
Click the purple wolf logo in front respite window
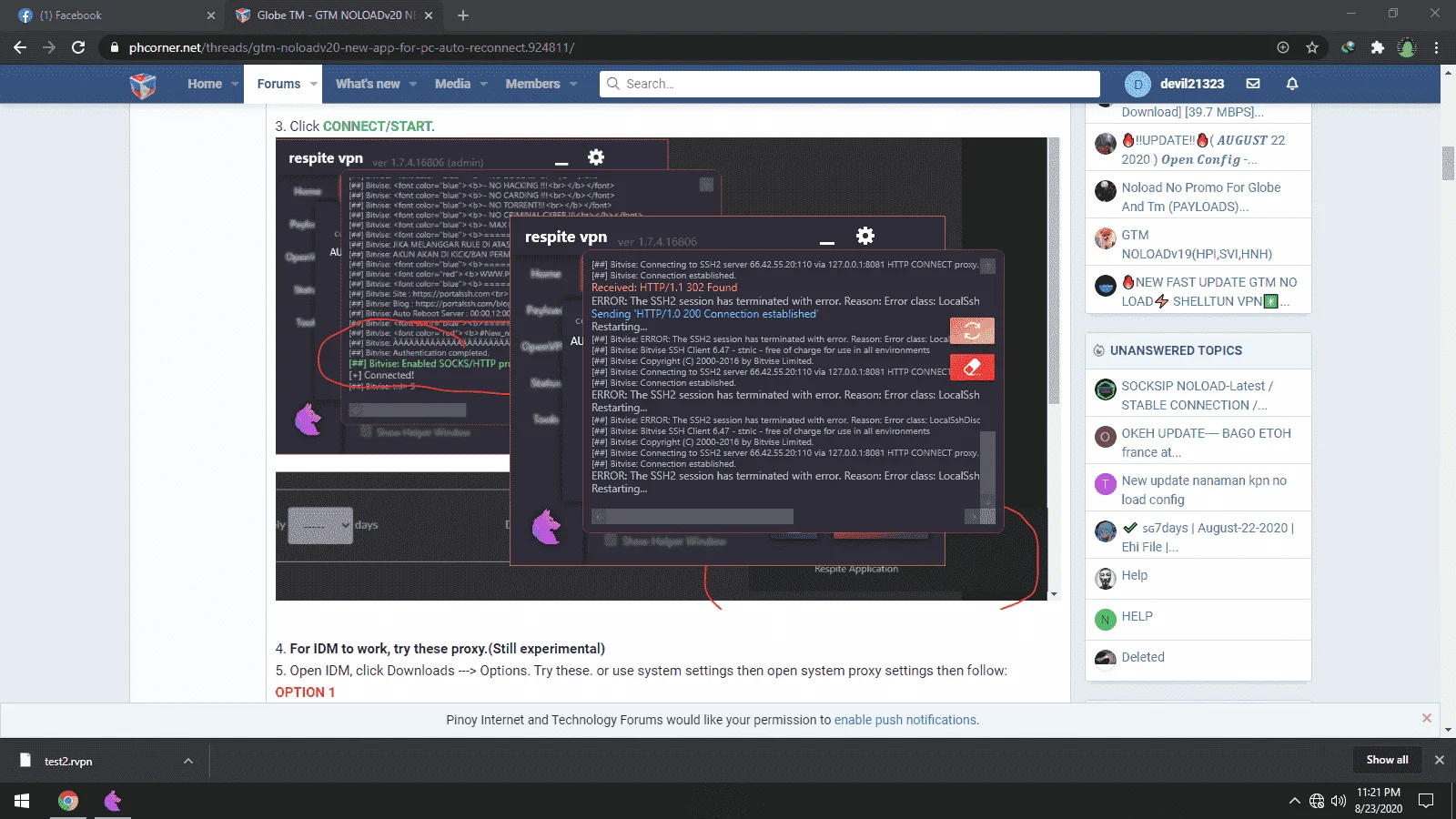point(546,526)
